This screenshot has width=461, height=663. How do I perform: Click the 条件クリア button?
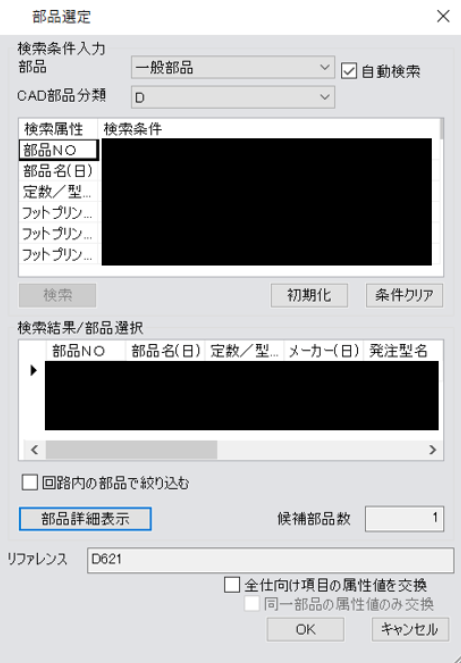pos(404,295)
